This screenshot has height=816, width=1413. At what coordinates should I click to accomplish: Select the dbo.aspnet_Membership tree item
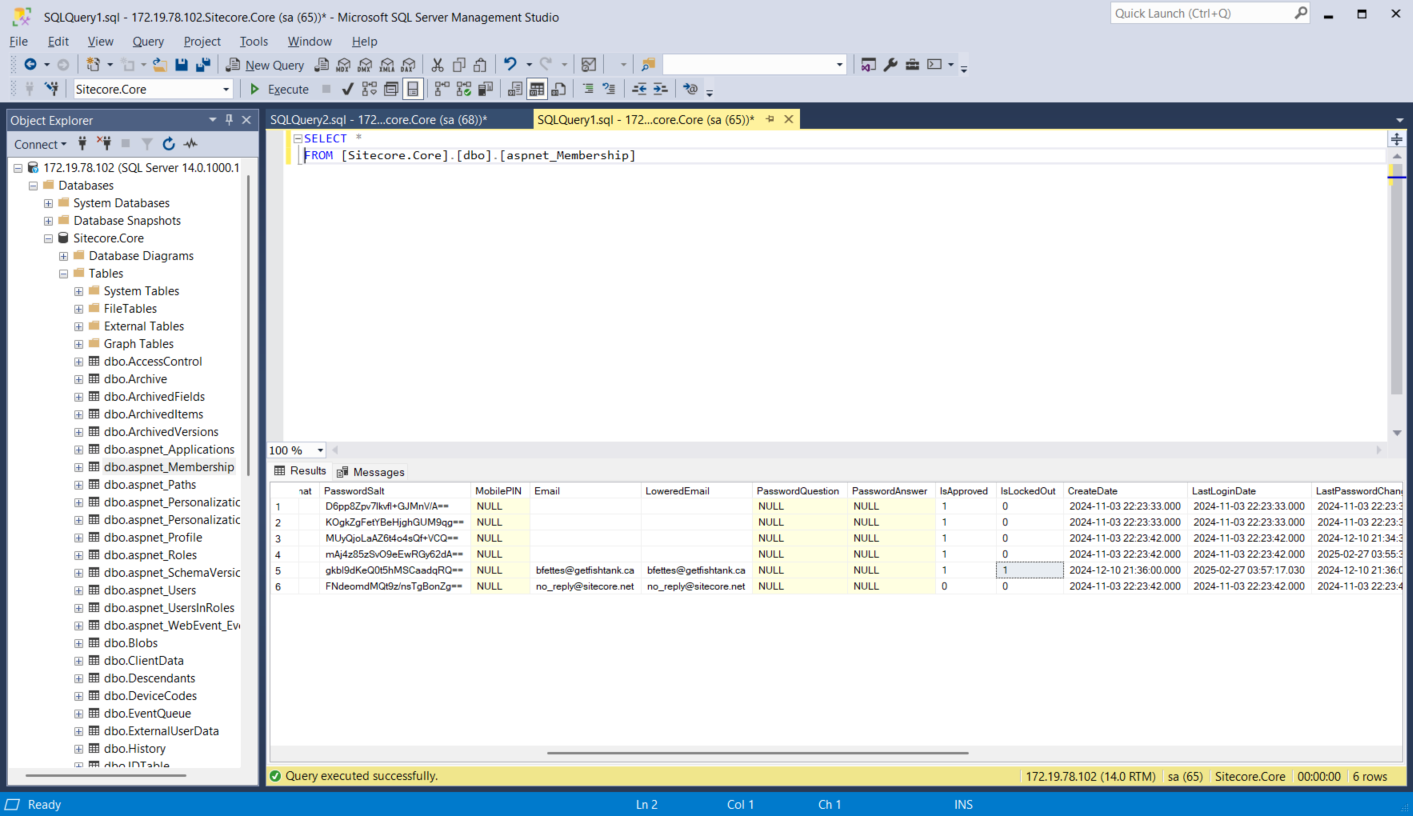pos(169,467)
